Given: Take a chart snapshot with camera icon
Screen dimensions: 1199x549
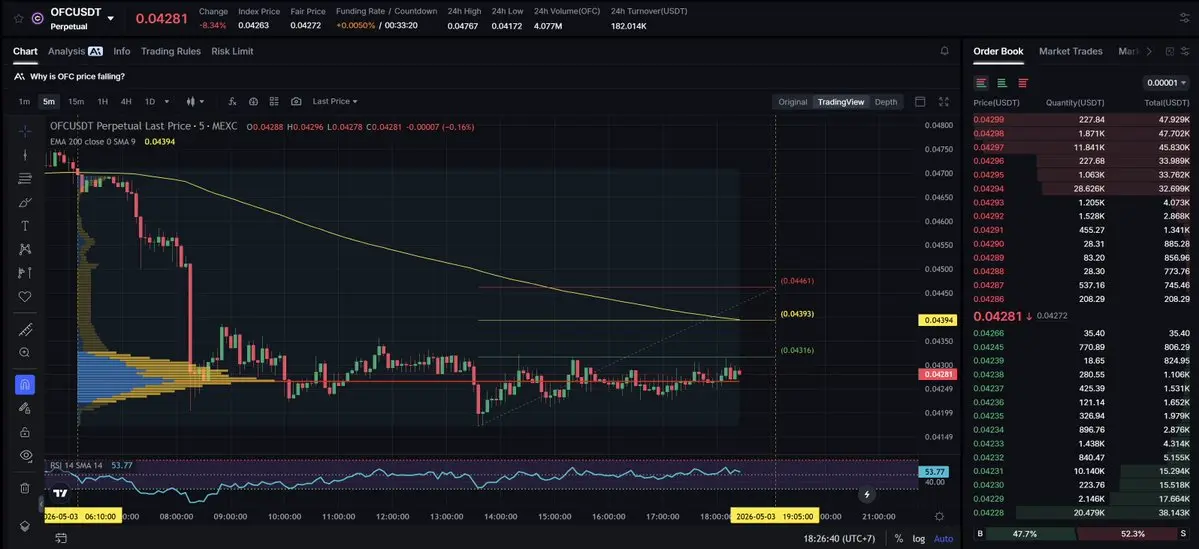Looking at the screenshot, I should (x=296, y=102).
